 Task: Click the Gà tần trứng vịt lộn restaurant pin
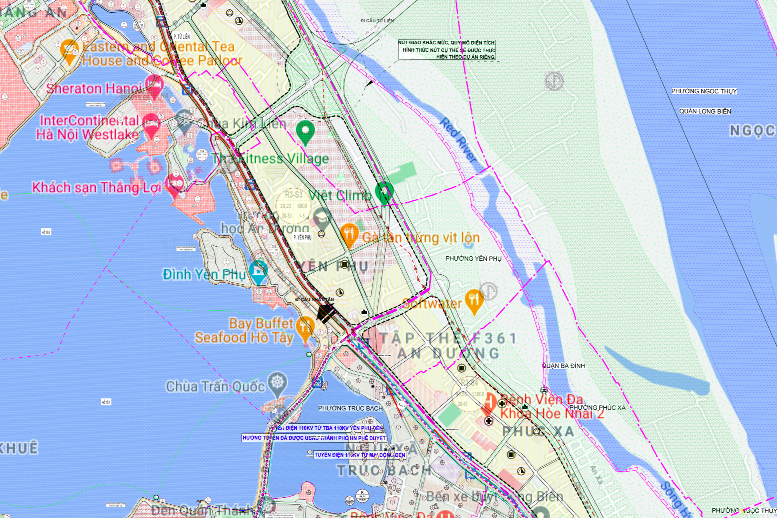coord(349,235)
